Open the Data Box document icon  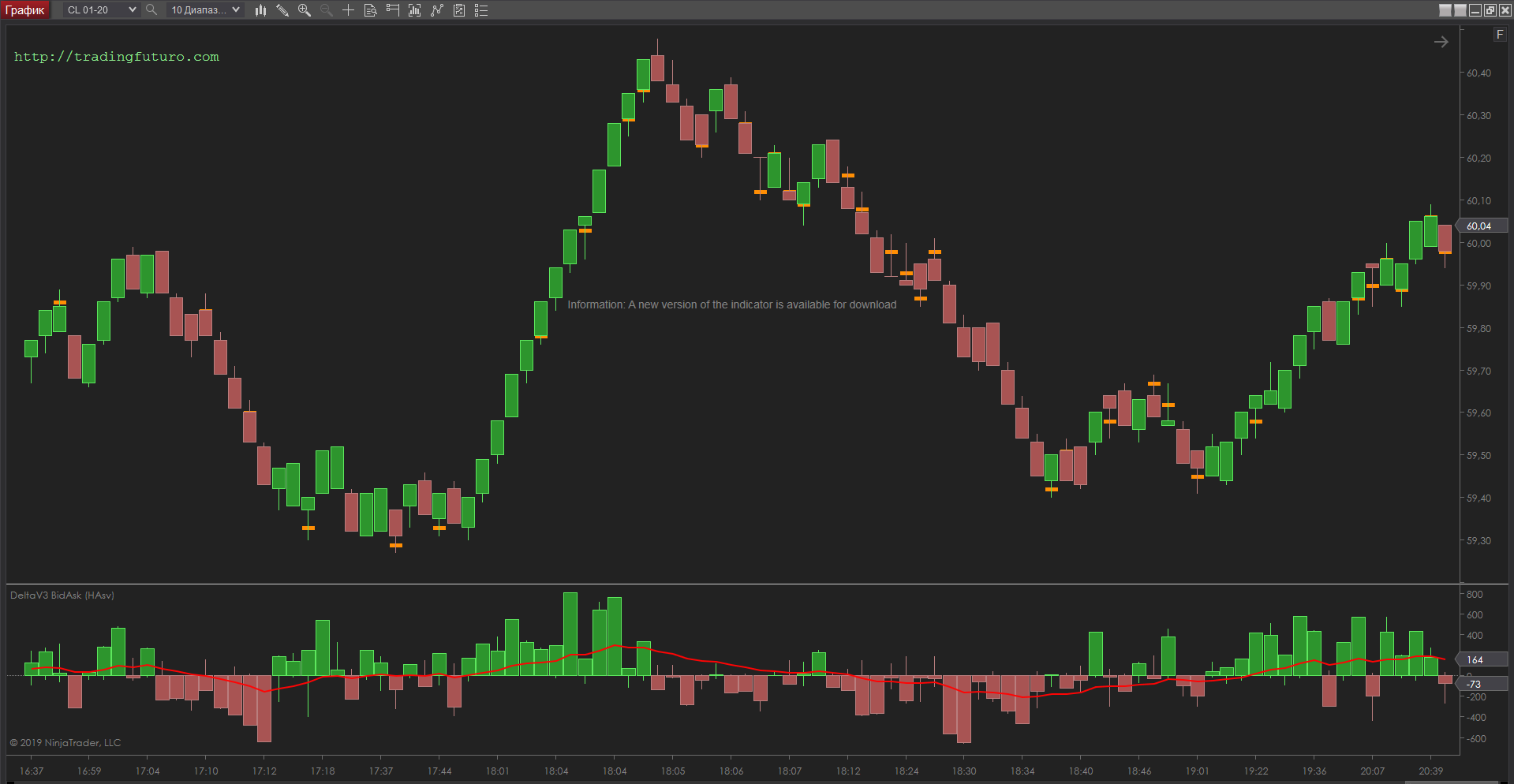370,10
